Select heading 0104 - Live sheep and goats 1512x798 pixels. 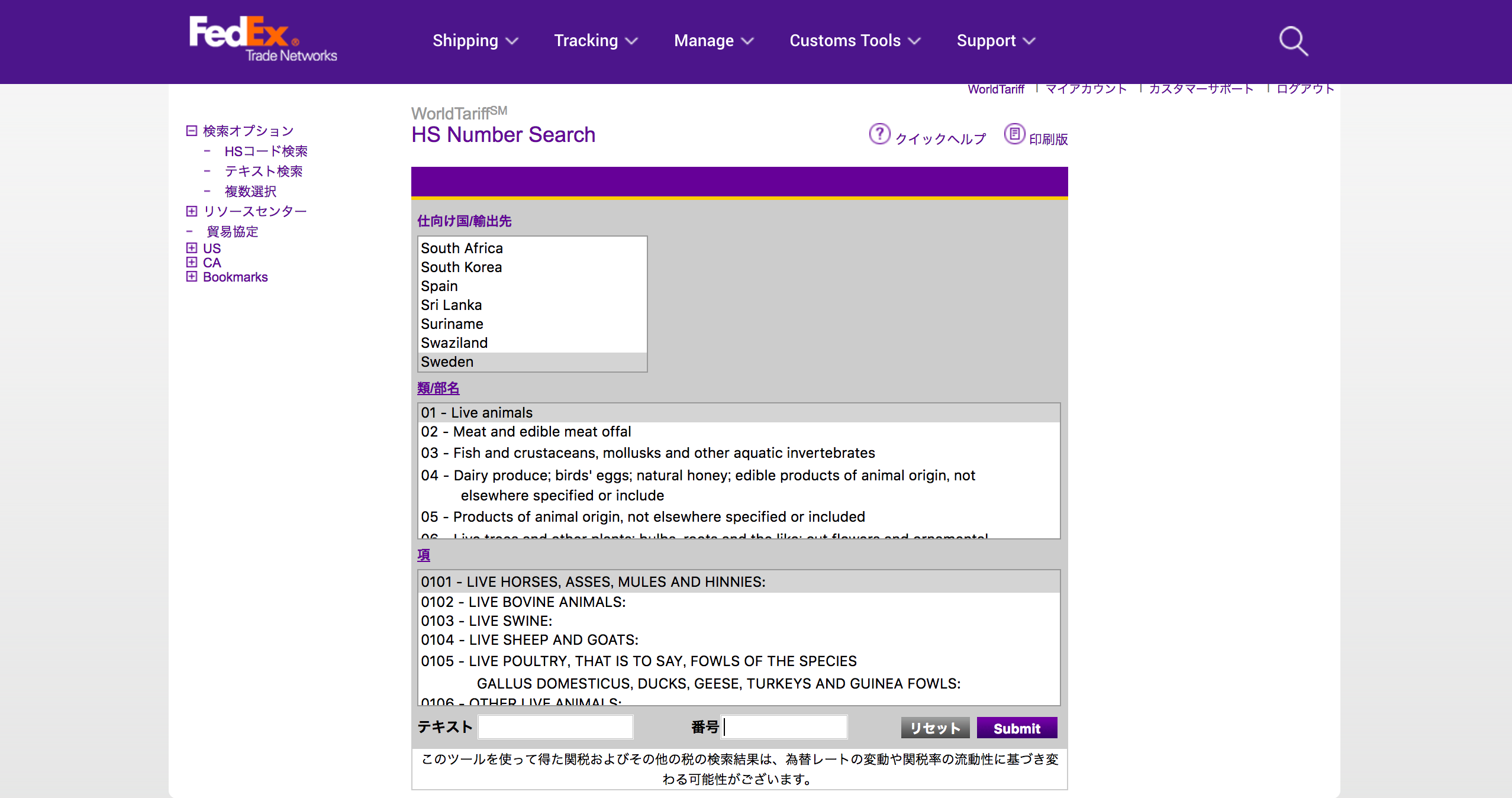click(x=739, y=640)
